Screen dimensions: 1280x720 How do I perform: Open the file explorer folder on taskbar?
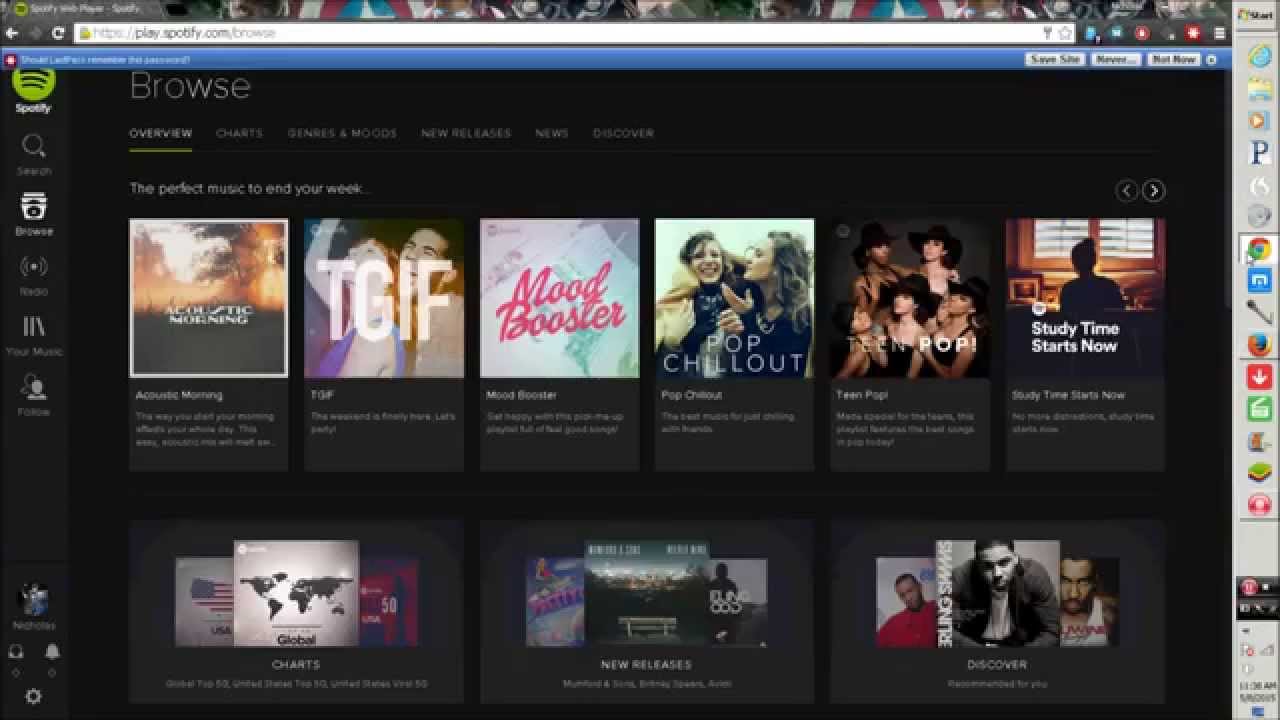click(x=1259, y=88)
